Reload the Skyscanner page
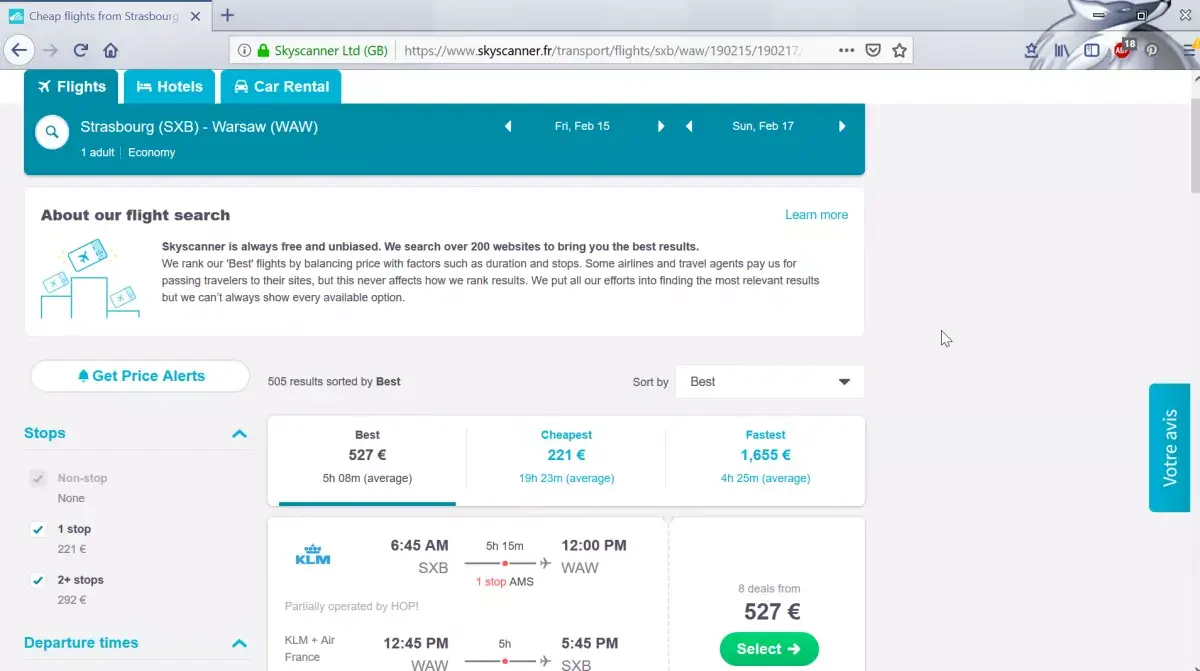This screenshot has height=671, width=1200. pyautogui.click(x=81, y=50)
